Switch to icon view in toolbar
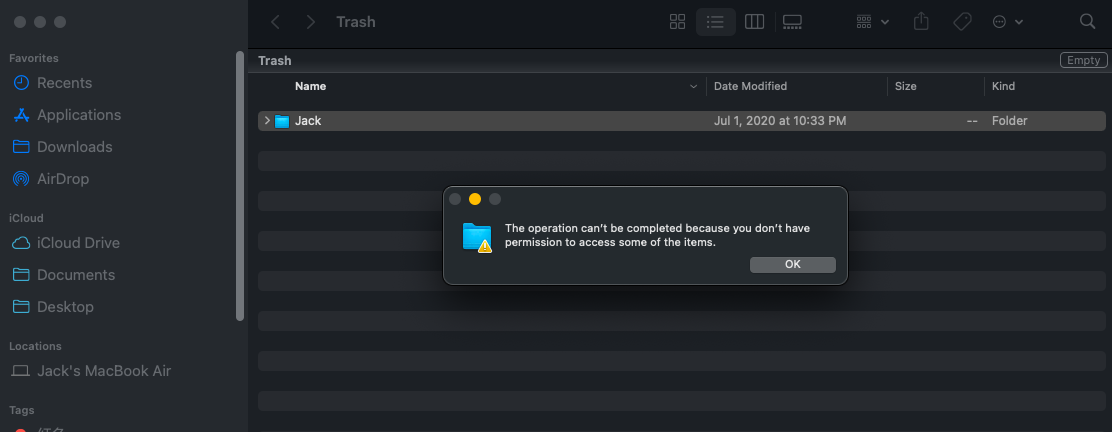The height and width of the screenshot is (432, 1112). tap(677, 22)
